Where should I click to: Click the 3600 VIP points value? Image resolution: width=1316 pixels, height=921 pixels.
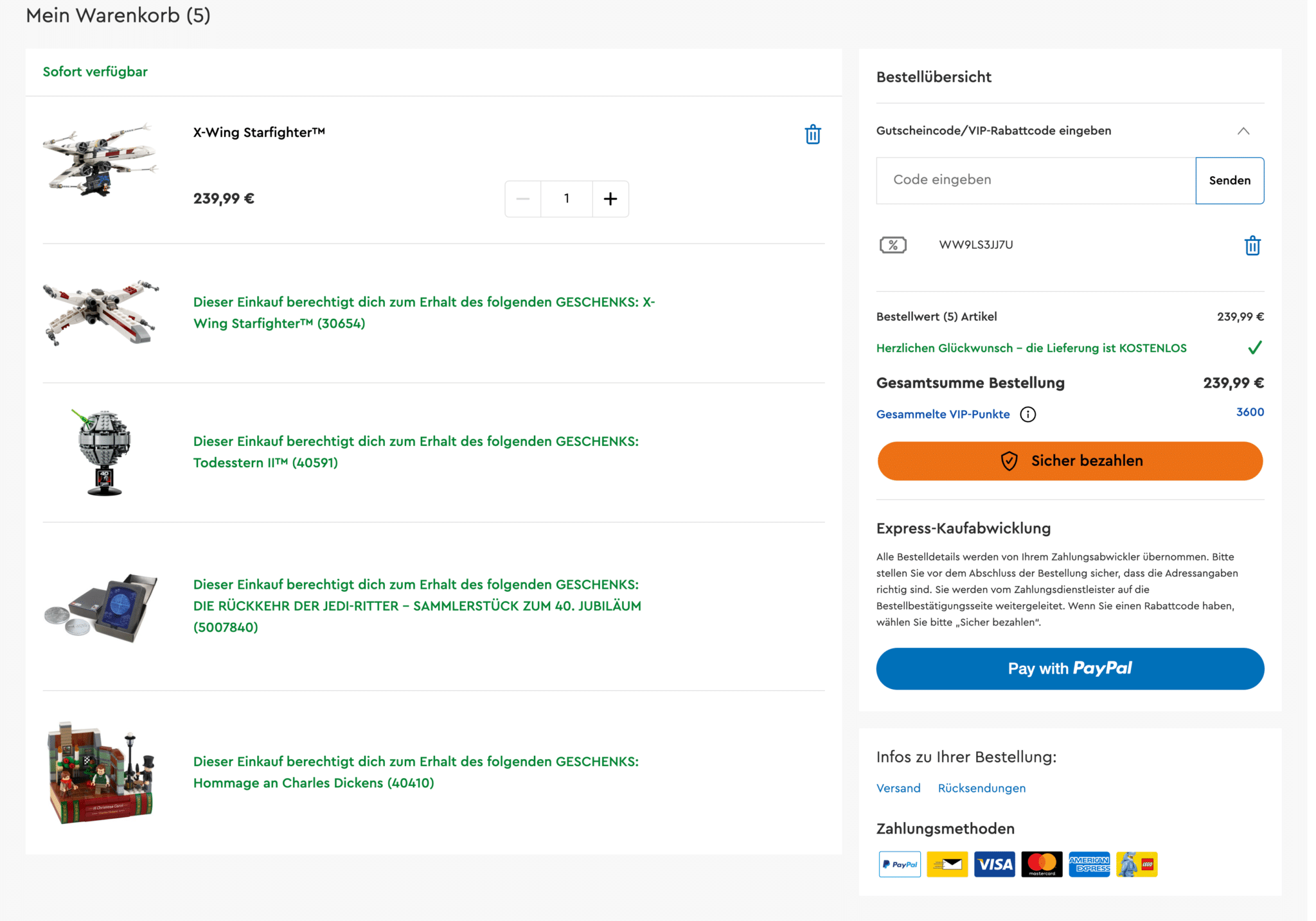tap(1250, 412)
